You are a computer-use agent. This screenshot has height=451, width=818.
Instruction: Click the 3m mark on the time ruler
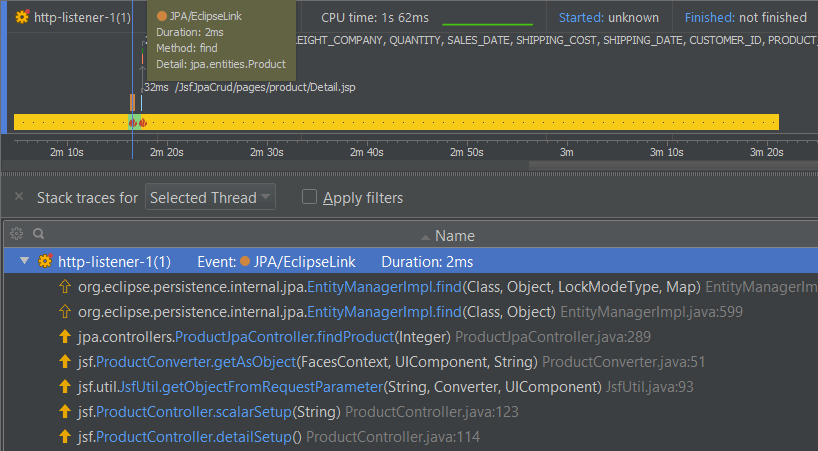point(567,152)
